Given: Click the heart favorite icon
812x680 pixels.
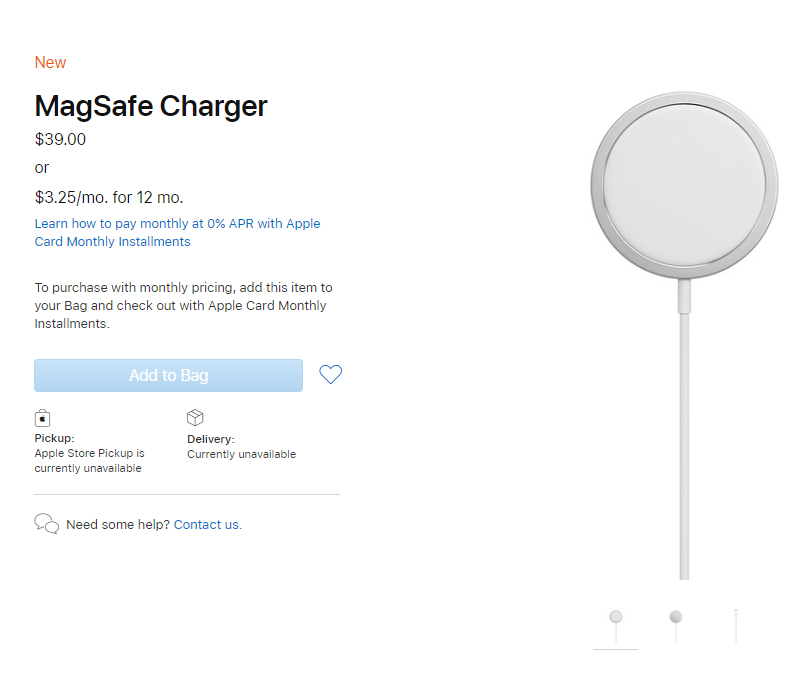Looking at the screenshot, I should pyautogui.click(x=330, y=375).
